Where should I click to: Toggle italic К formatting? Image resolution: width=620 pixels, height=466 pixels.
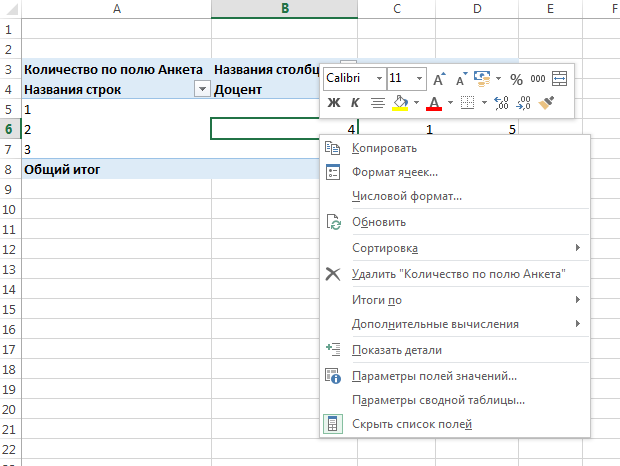(354, 102)
